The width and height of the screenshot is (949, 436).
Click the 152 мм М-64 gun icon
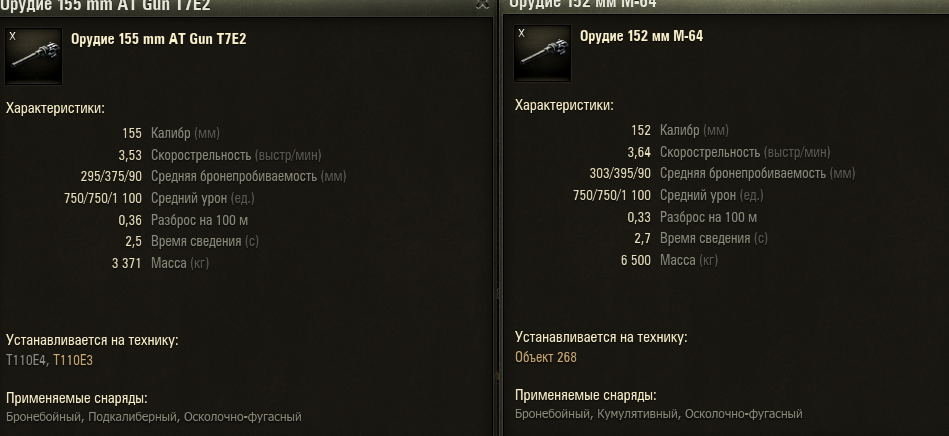pyautogui.click(x=542, y=53)
